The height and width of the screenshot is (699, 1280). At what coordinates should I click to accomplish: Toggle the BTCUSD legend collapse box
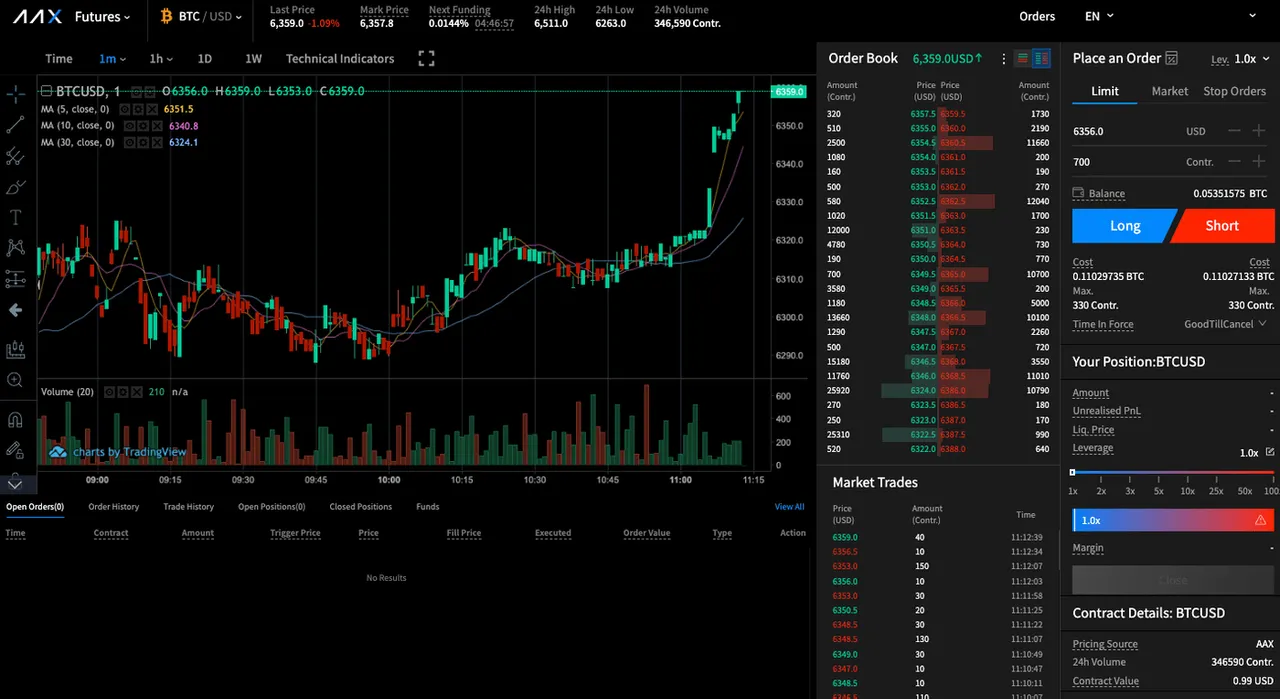point(46,91)
